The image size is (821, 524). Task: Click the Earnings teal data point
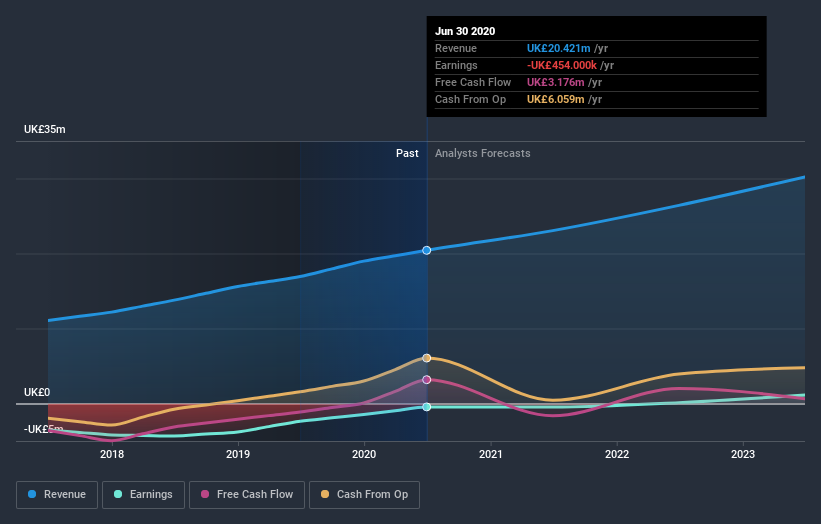click(427, 407)
